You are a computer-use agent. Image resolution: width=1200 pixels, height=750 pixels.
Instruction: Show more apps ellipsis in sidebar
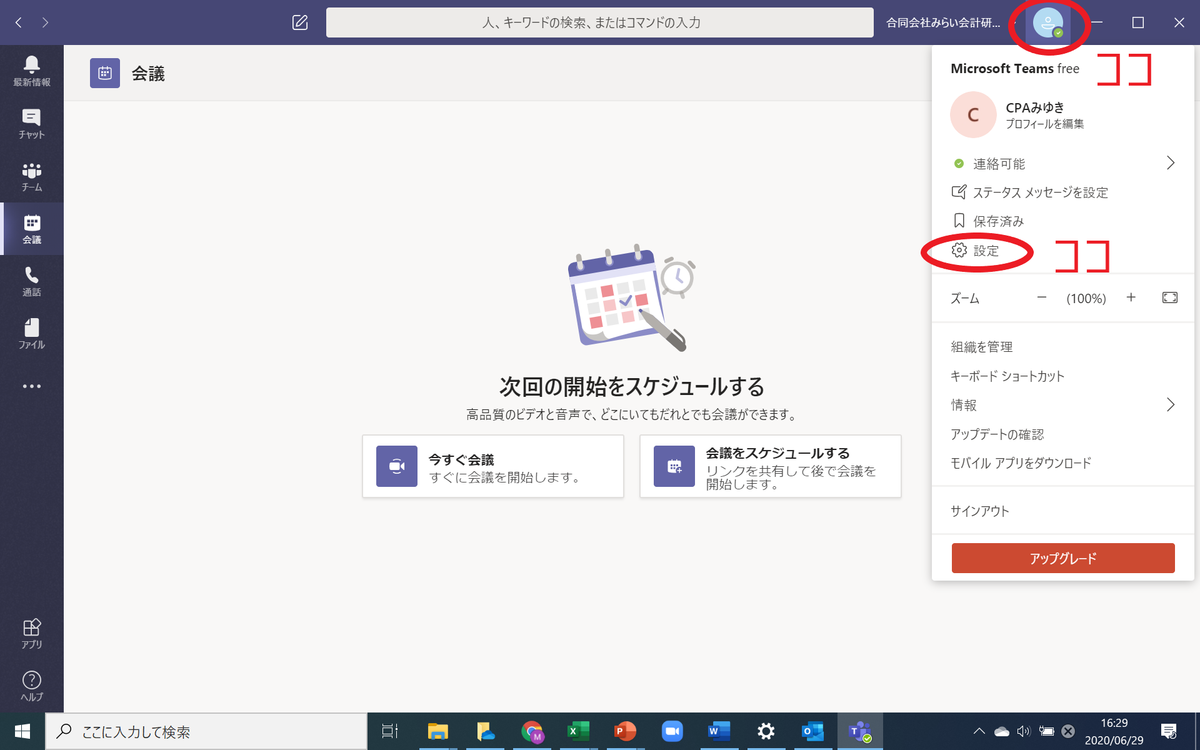[32, 386]
